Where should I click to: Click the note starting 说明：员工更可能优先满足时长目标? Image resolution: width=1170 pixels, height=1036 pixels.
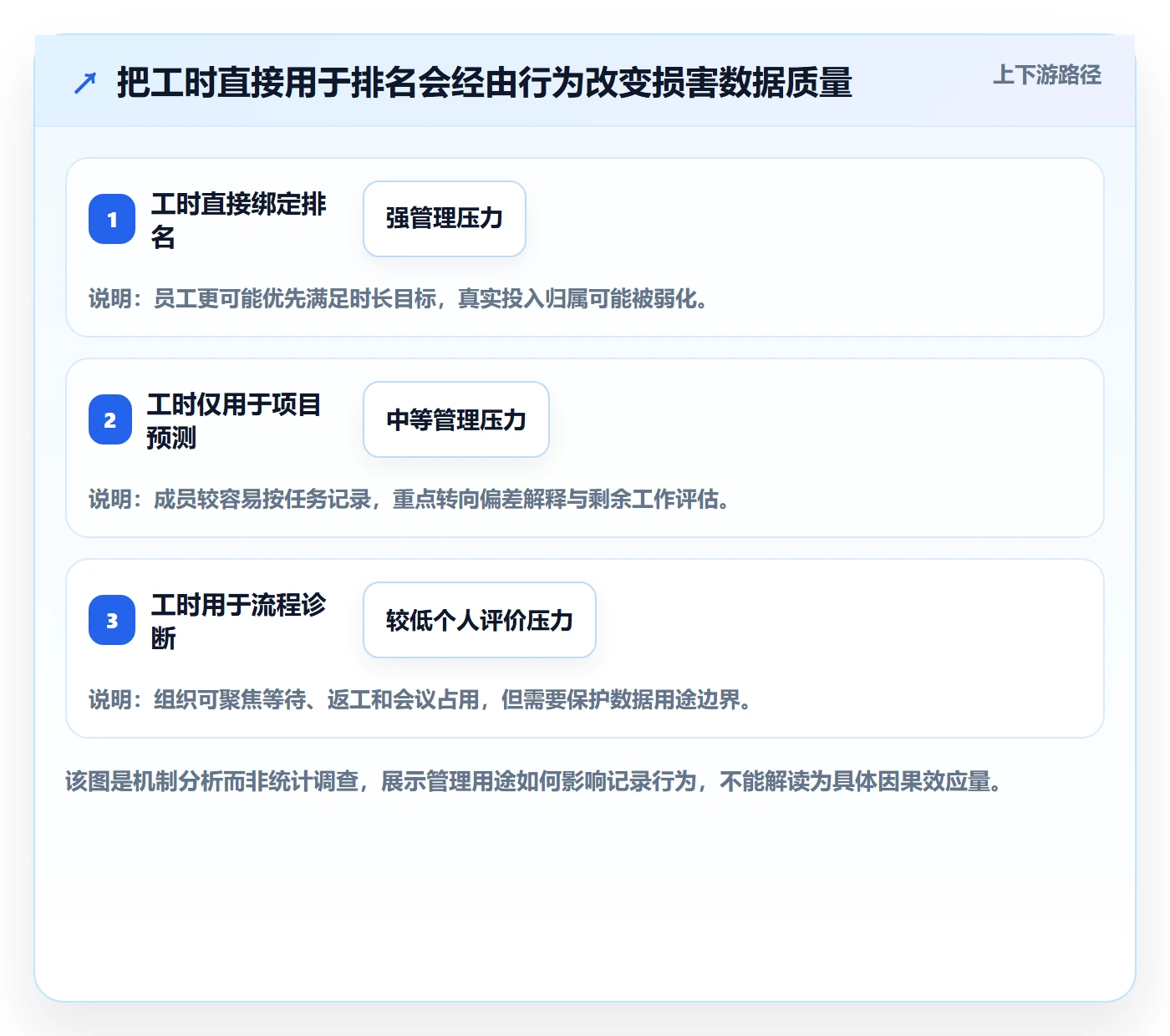click(x=399, y=299)
